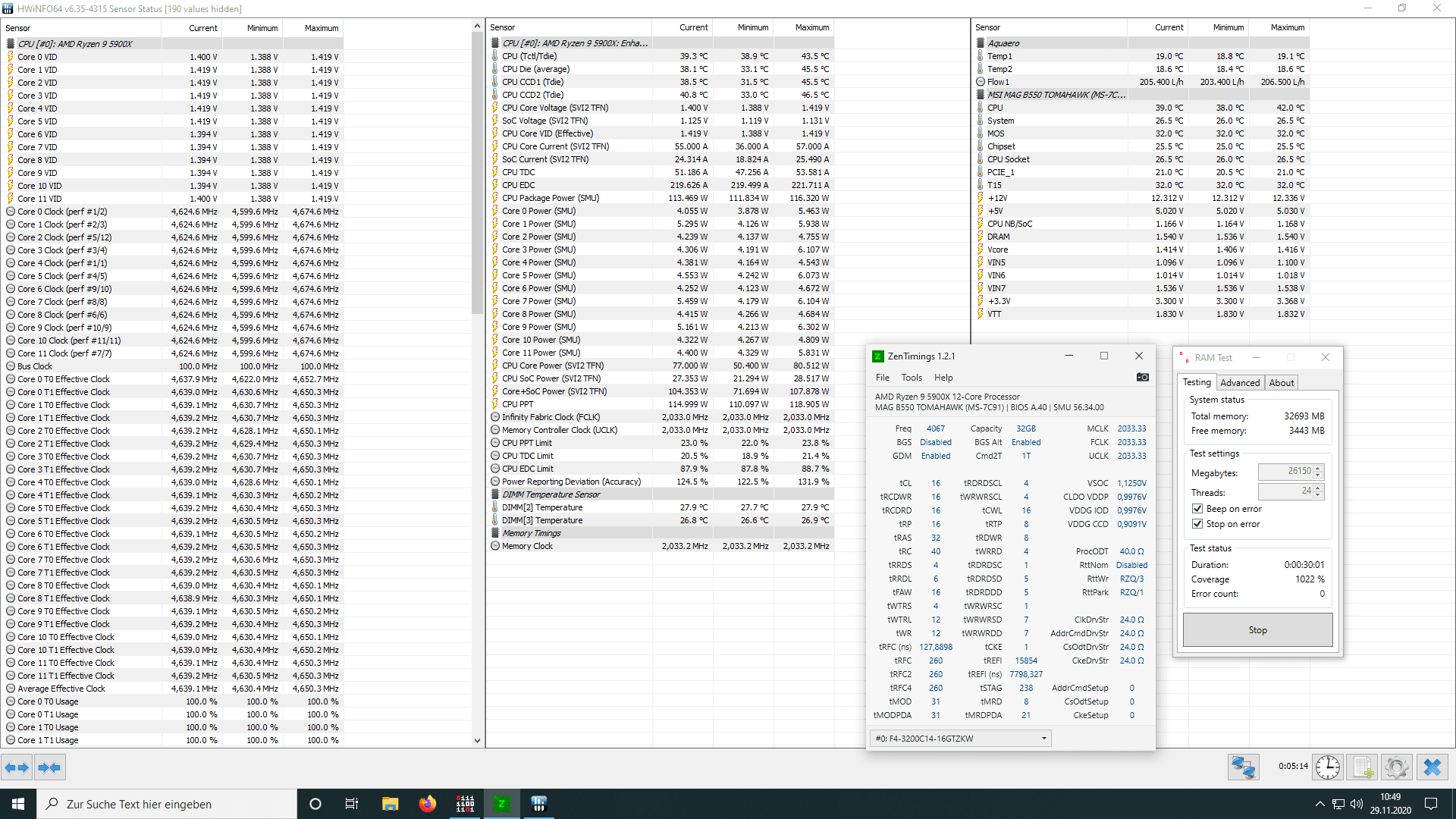This screenshot has width=1456, height=819.
Task: Click the HWiNFO64 title bar icon
Action: click(8, 8)
